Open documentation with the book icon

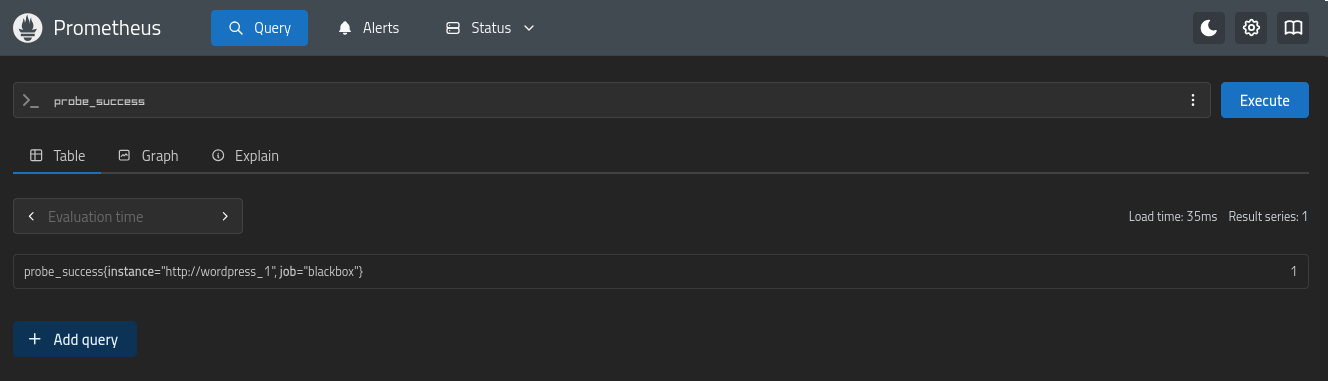(1293, 28)
